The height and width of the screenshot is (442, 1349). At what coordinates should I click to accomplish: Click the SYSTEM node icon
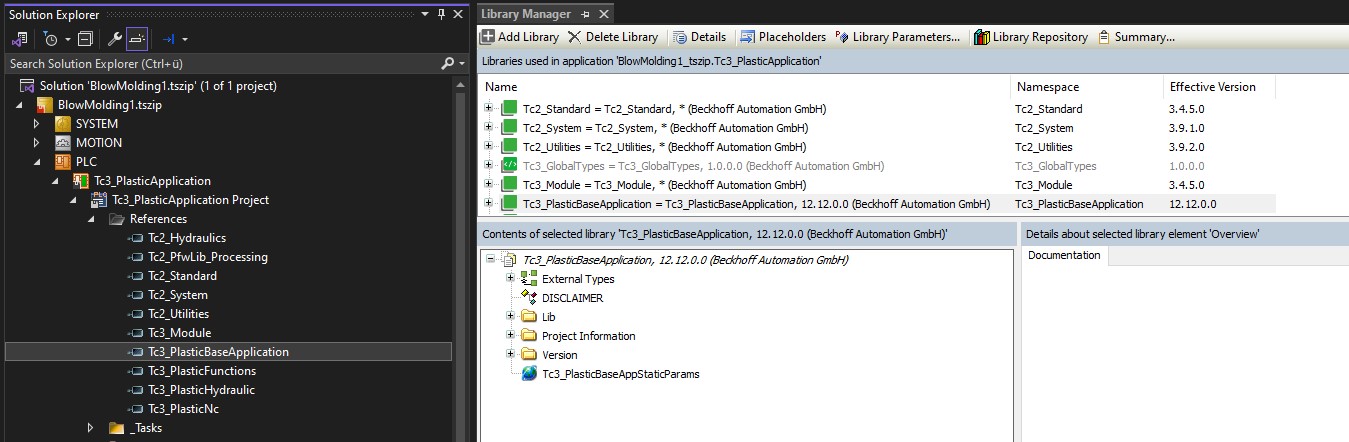[63, 124]
